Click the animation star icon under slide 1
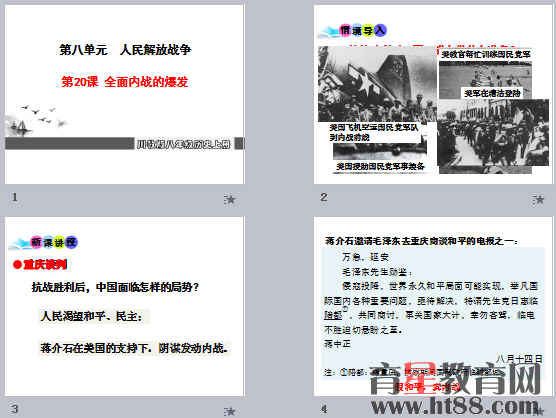 click(x=230, y=200)
